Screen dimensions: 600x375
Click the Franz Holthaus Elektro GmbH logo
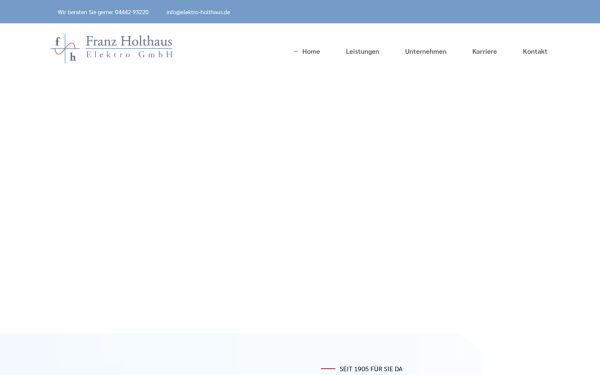(111, 48)
